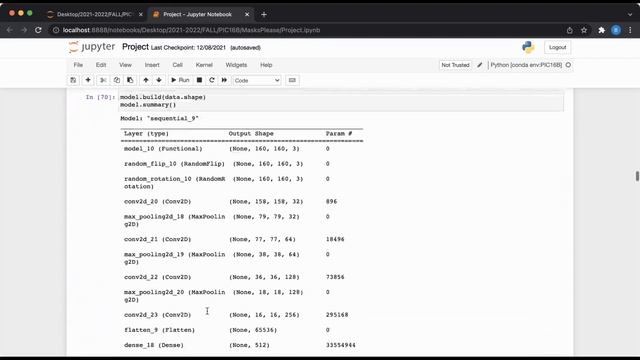The width and height of the screenshot is (640, 360).
Task: Click model_10 (Functional) layer text
Action: [x=163, y=149]
